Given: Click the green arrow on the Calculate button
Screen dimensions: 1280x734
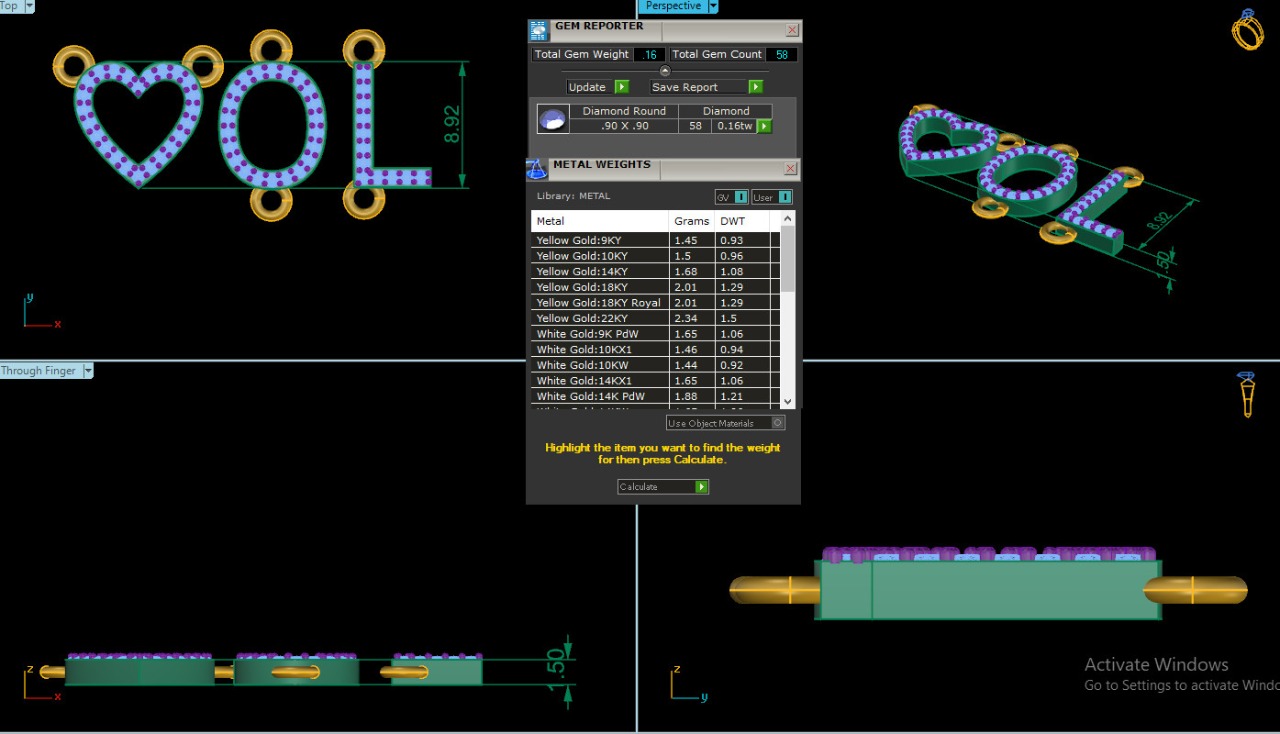Looking at the screenshot, I should coord(702,487).
